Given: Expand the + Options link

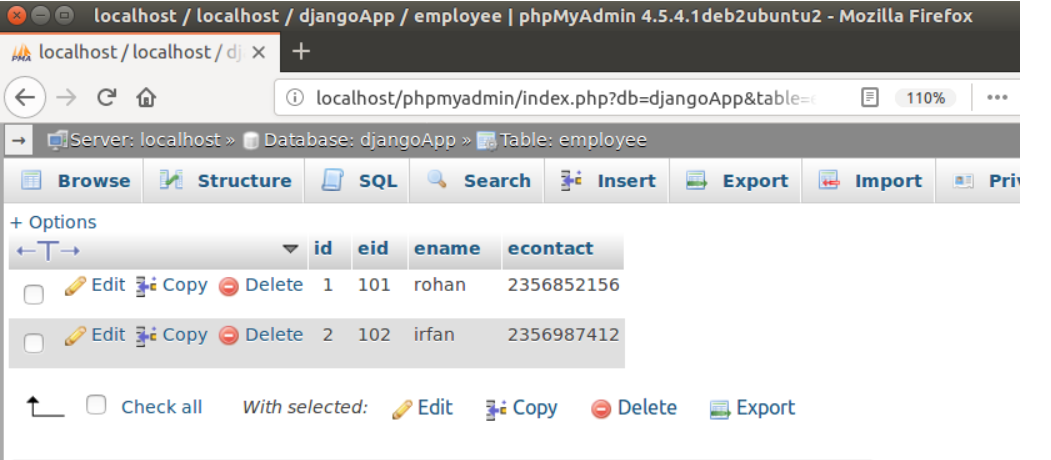Looking at the screenshot, I should (54, 222).
